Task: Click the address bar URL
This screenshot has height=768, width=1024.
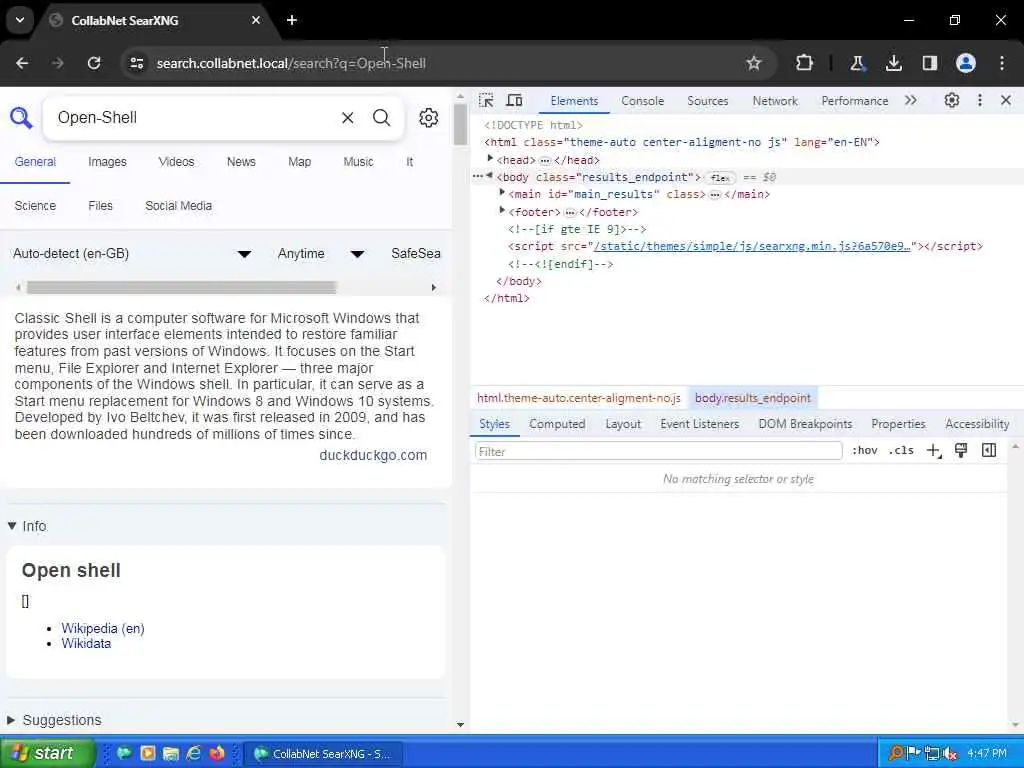Action: [x=291, y=63]
